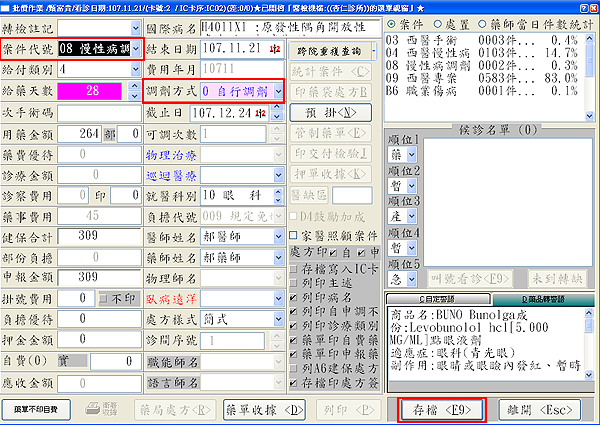Screen dimensions: 600x425
Task: Click the 跨院重複查詢 button
Action: point(327,47)
